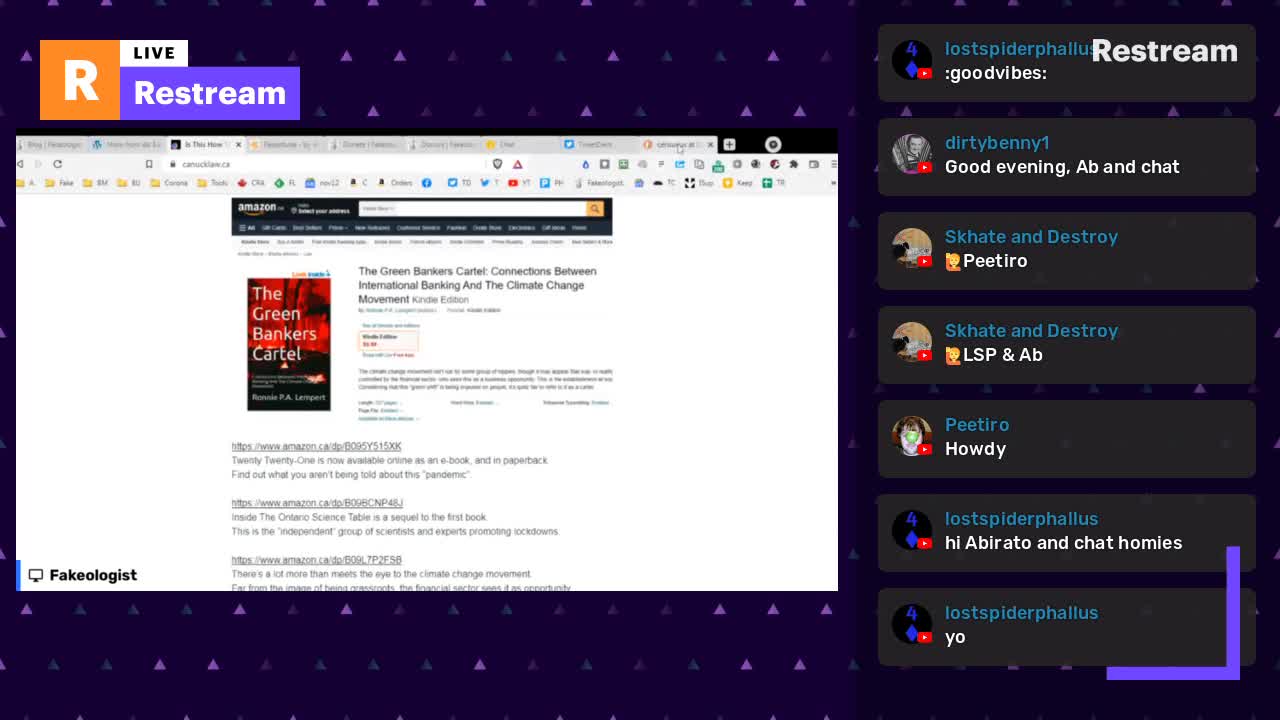The image size is (1280, 720).
Task: Open the amazon.ca/dp/B09BCNP48J link
Action: click(317, 503)
